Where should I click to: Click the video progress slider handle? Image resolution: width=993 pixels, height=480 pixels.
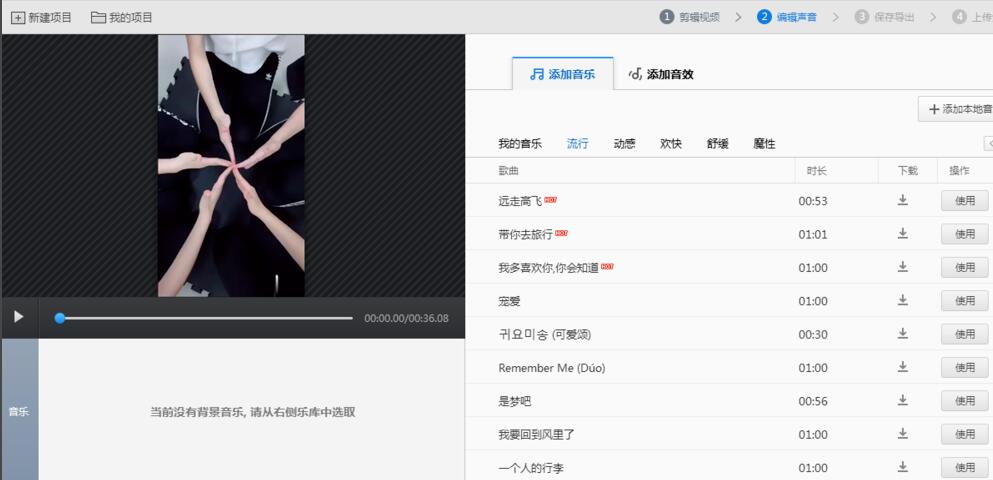click(x=60, y=318)
